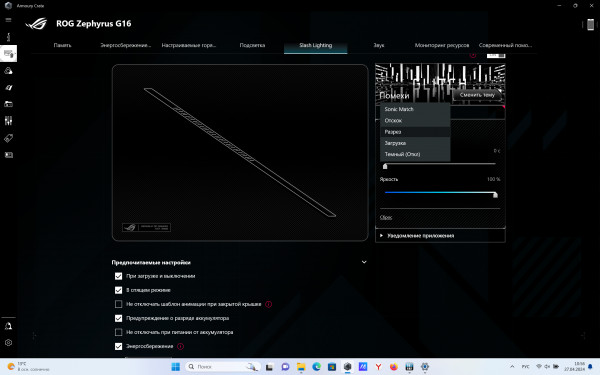Viewport: 600px width, 375px height.
Task: Open the MyASUS taskbar icon
Action: click(x=363, y=367)
